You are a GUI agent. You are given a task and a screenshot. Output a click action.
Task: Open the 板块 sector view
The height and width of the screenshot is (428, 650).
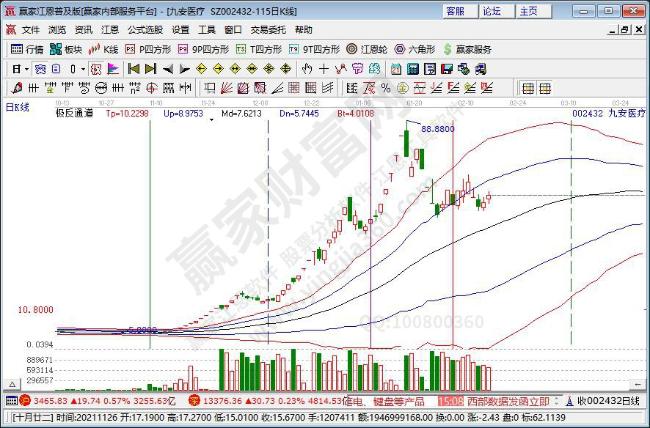pos(66,50)
